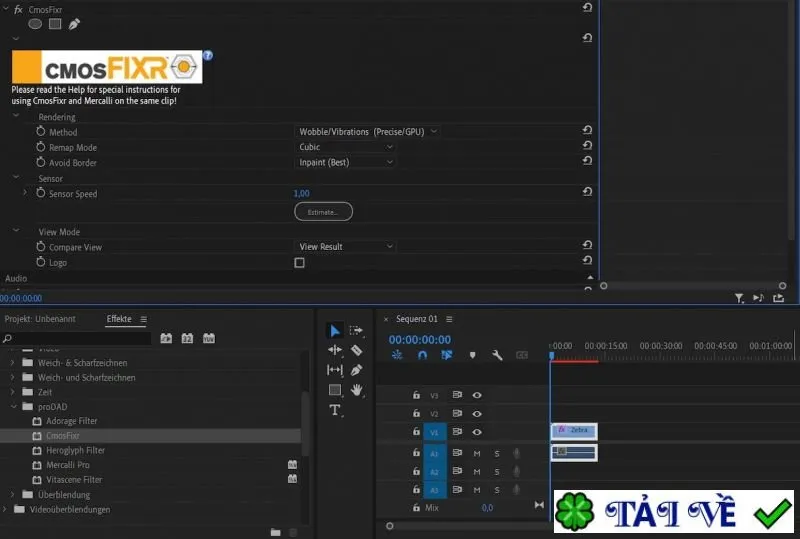Select the Type tool
The image size is (800, 539).
(335, 410)
